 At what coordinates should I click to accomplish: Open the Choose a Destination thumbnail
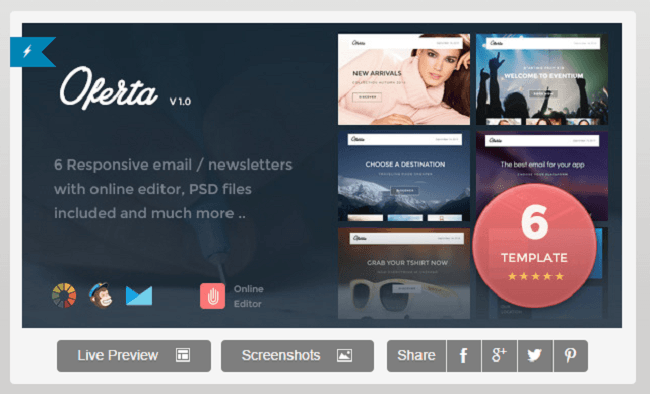click(x=404, y=176)
